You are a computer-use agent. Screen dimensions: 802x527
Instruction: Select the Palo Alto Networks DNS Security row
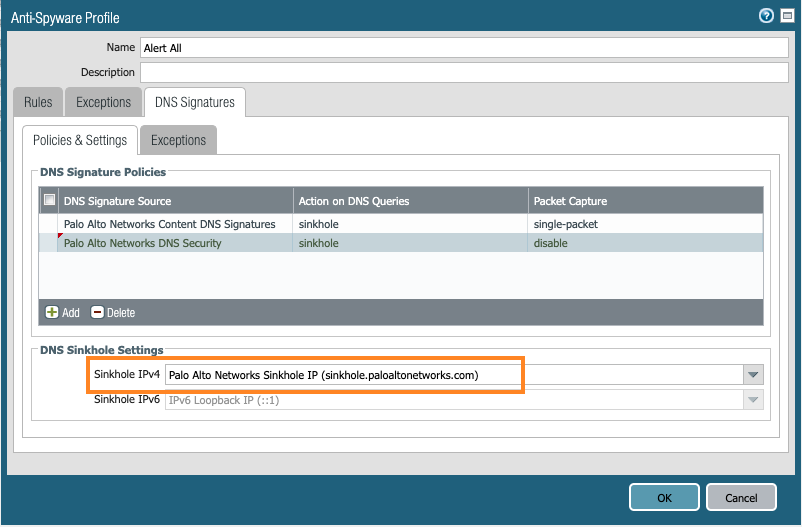[x=142, y=243]
